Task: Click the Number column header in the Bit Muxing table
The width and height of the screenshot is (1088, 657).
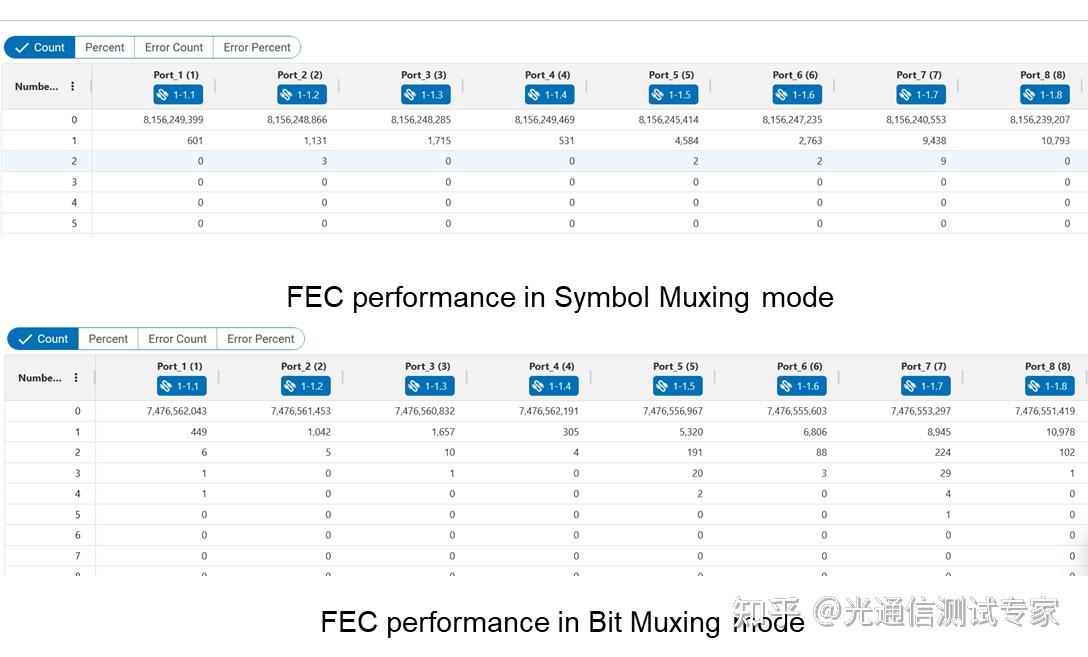Action: [x=40, y=378]
